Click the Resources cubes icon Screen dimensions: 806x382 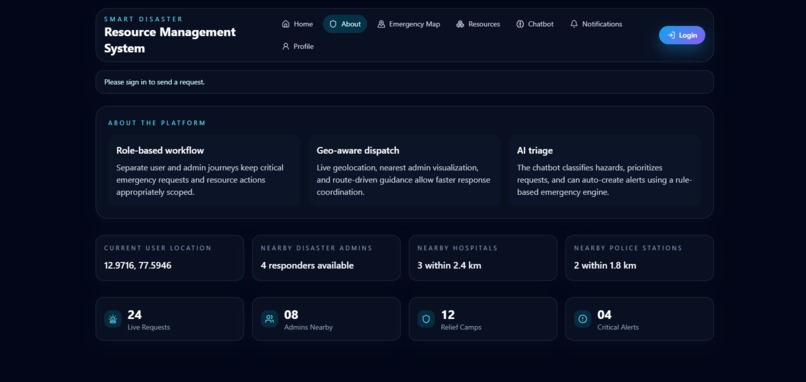(460, 24)
